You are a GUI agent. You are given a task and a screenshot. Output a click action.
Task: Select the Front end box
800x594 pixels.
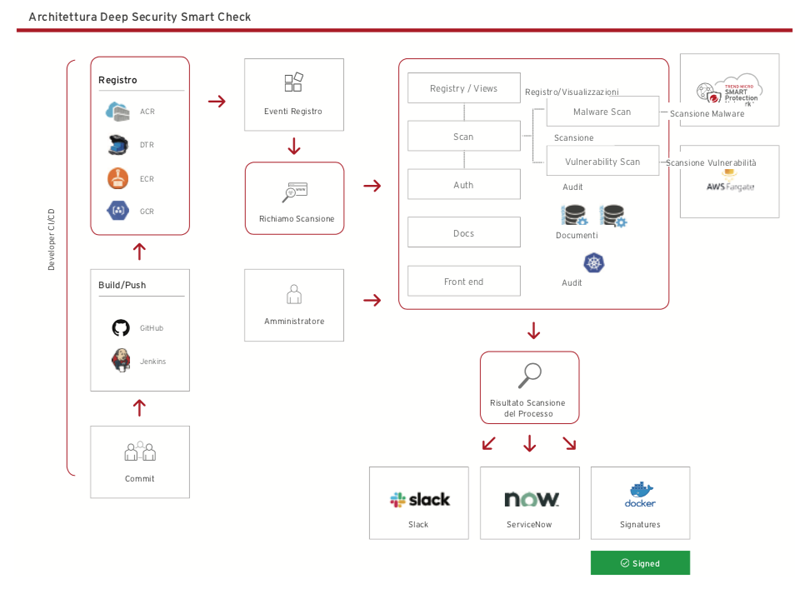point(464,281)
